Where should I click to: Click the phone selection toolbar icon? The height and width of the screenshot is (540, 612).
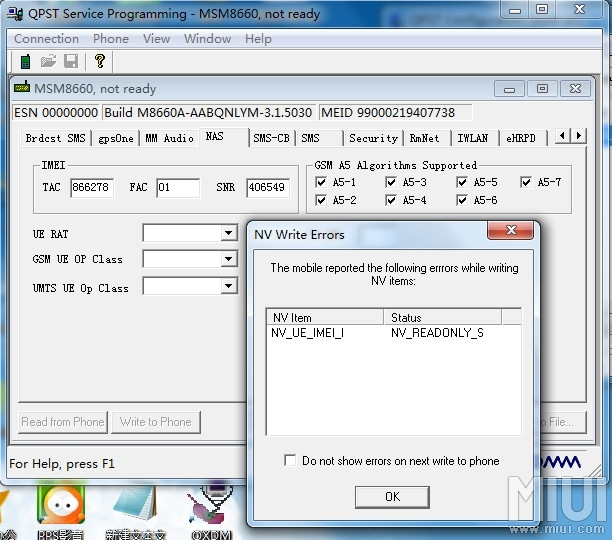pyautogui.click(x=25, y=62)
